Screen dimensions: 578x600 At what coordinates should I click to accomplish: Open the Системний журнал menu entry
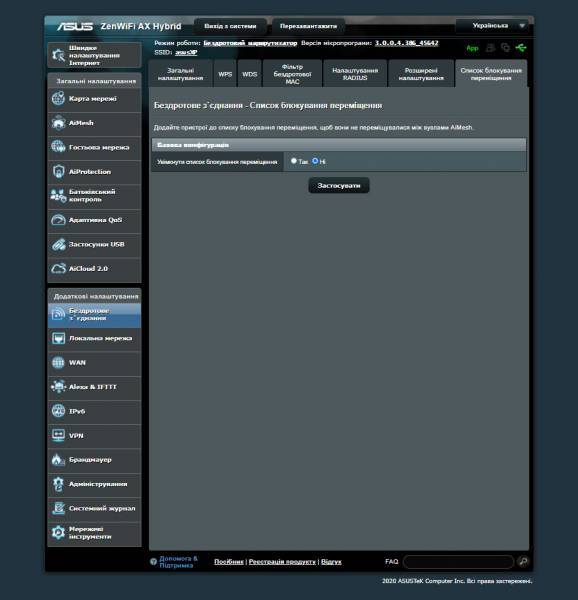point(94,508)
